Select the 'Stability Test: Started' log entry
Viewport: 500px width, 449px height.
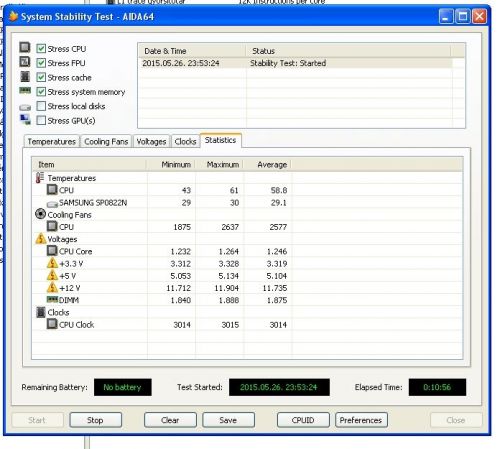[288, 63]
